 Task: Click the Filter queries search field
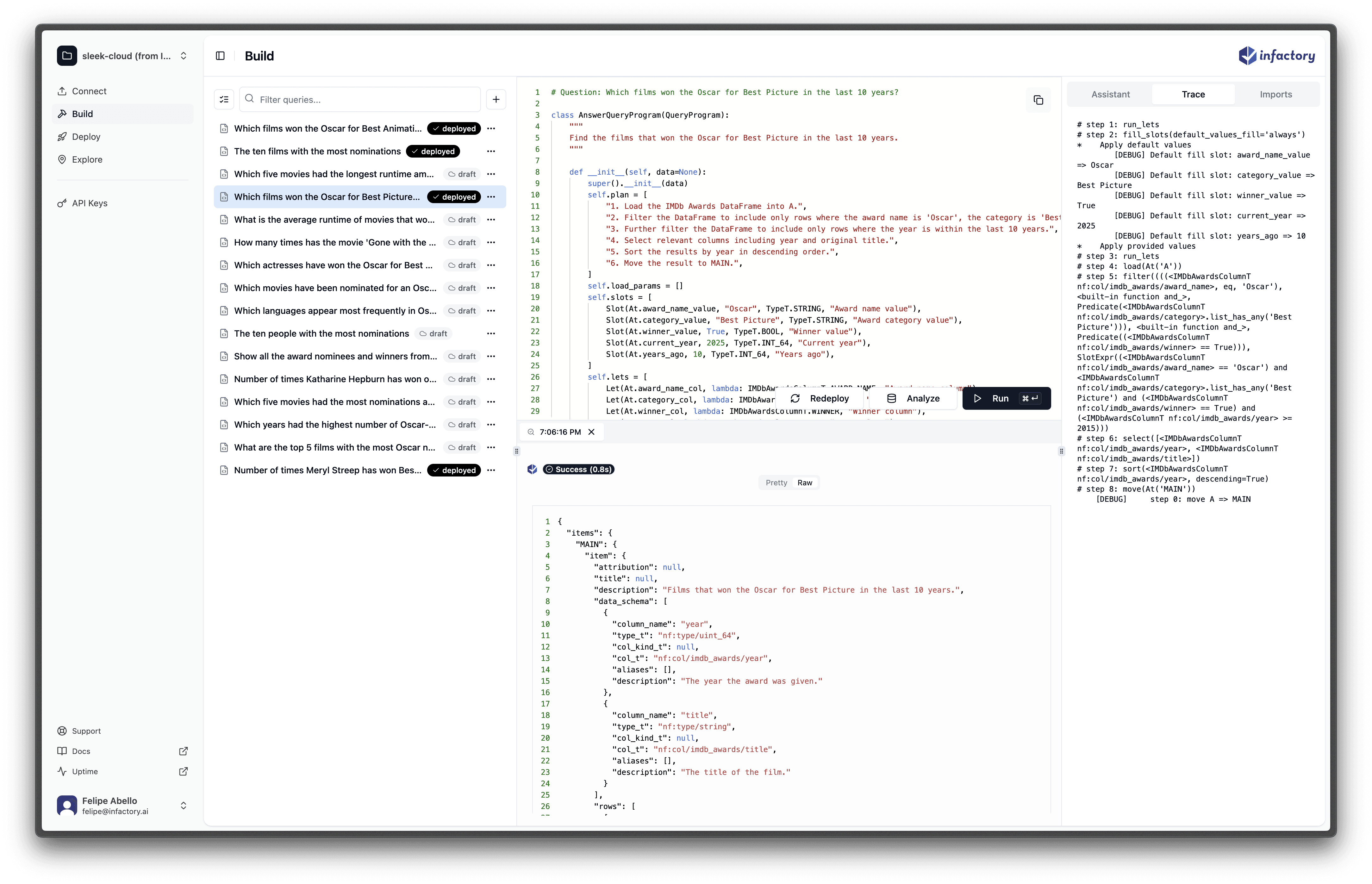pos(360,99)
